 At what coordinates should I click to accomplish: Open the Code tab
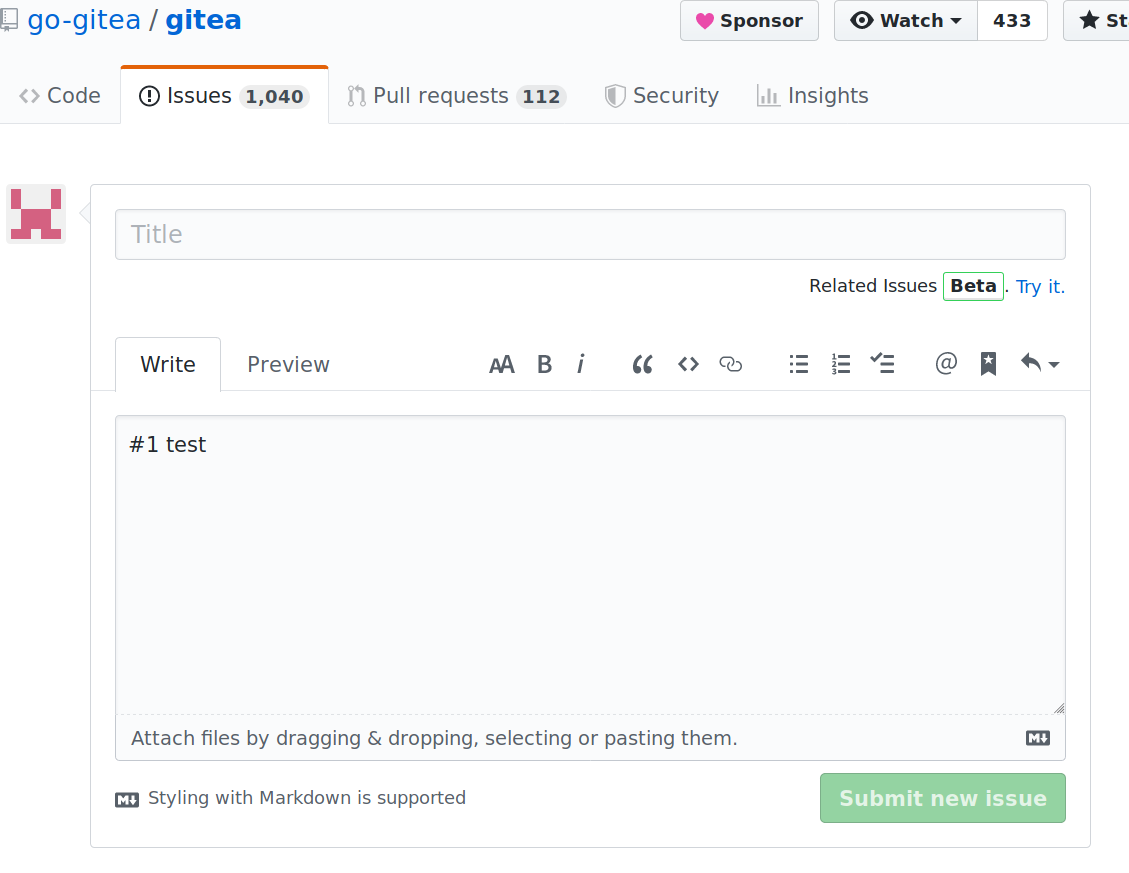click(60, 96)
